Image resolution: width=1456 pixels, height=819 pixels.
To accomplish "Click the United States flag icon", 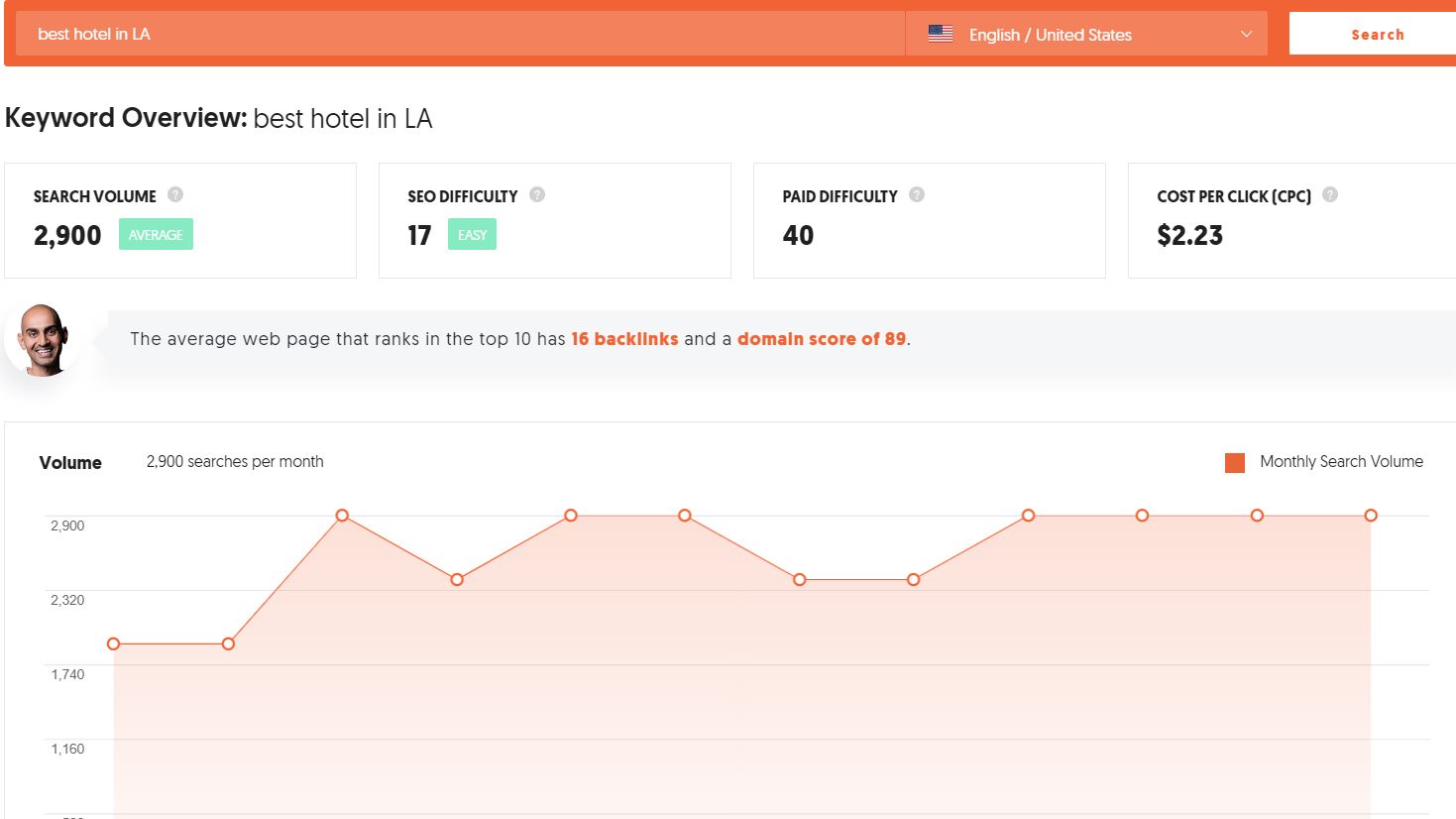I will pos(941,34).
